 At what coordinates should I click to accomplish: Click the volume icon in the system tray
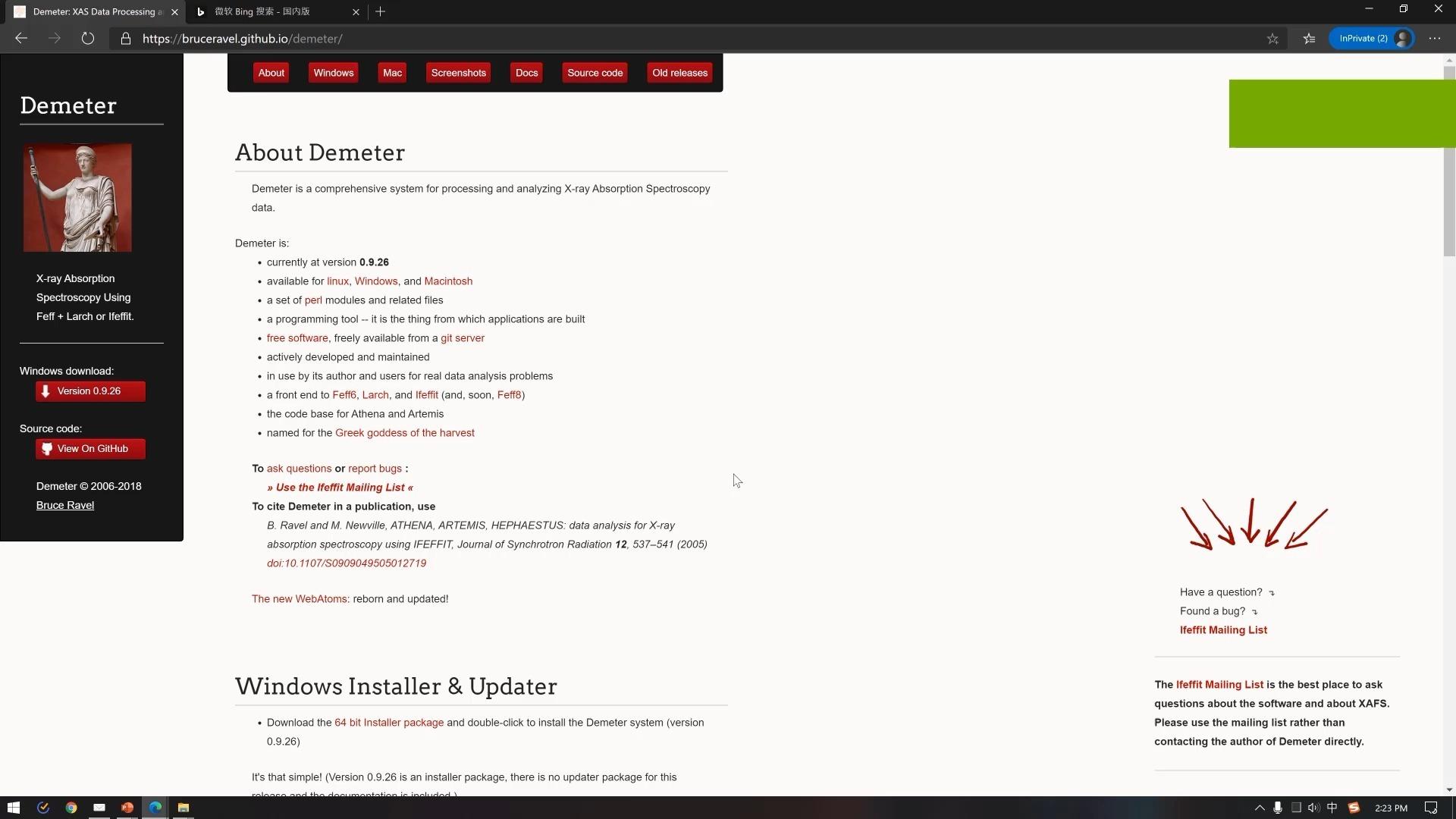click(1313, 808)
